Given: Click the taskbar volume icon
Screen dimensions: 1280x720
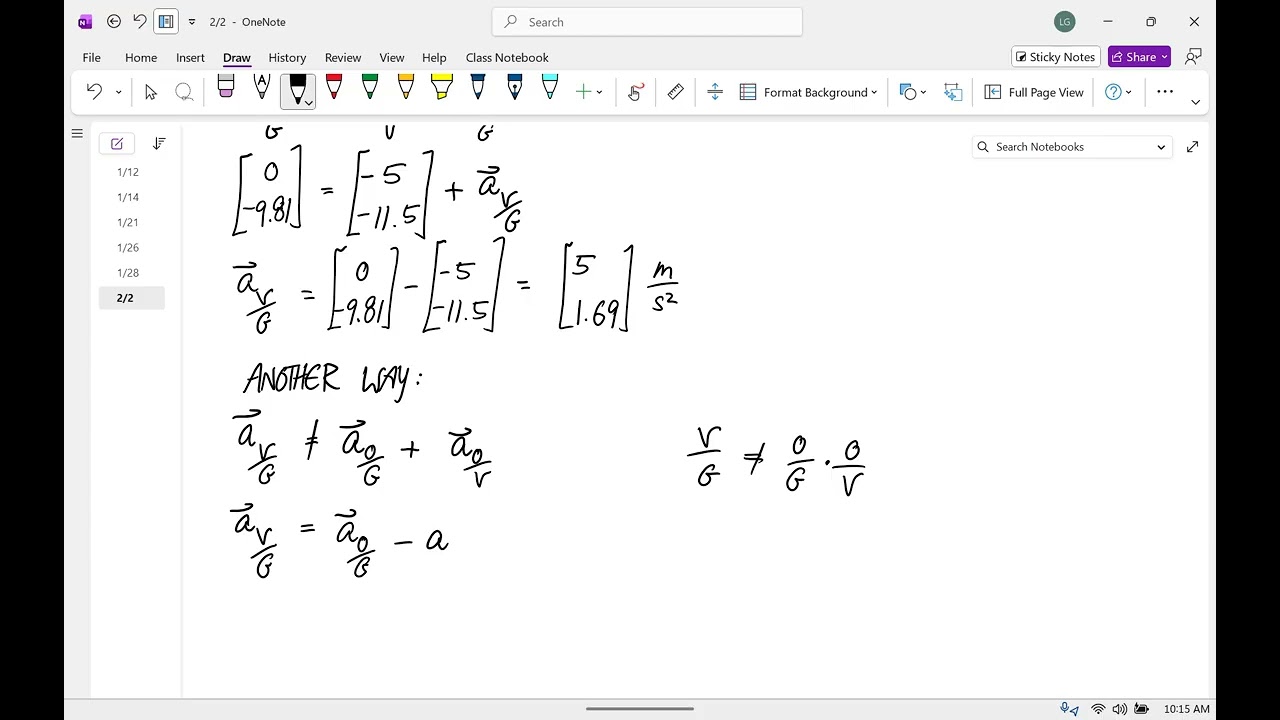Looking at the screenshot, I should pyautogui.click(x=1119, y=709).
